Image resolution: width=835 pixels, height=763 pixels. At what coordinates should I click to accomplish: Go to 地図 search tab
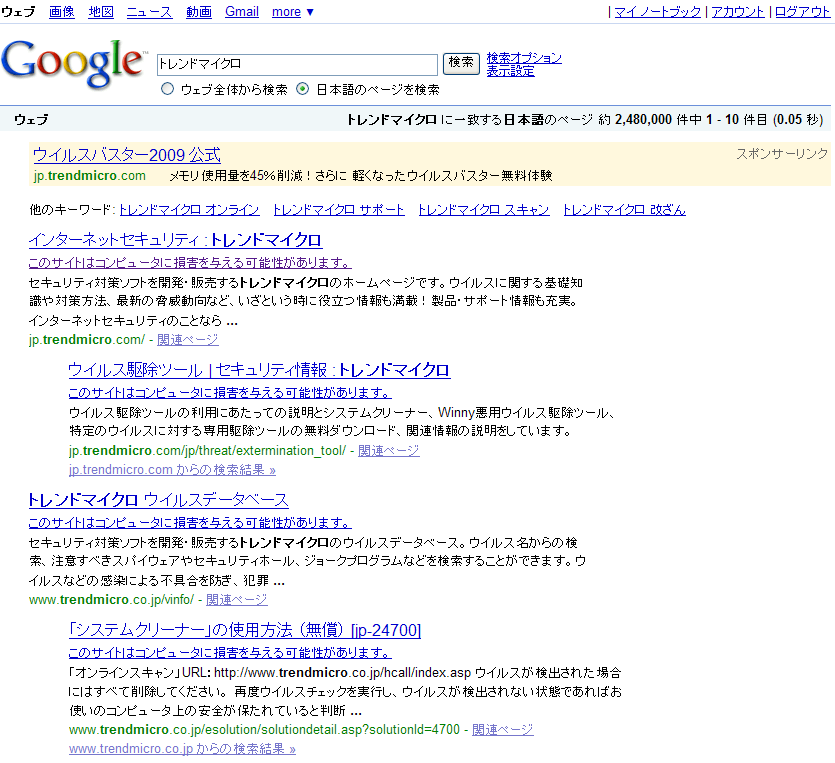point(101,12)
